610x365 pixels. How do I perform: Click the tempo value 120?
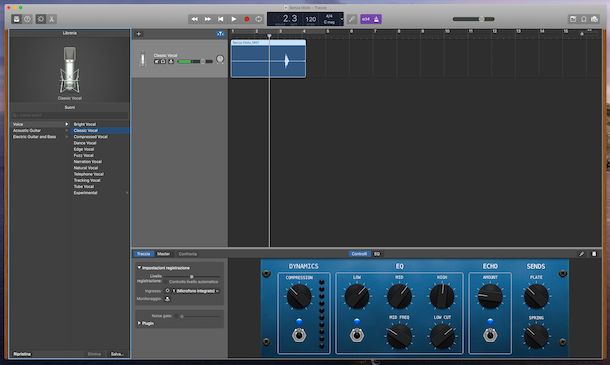pyautogui.click(x=310, y=19)
